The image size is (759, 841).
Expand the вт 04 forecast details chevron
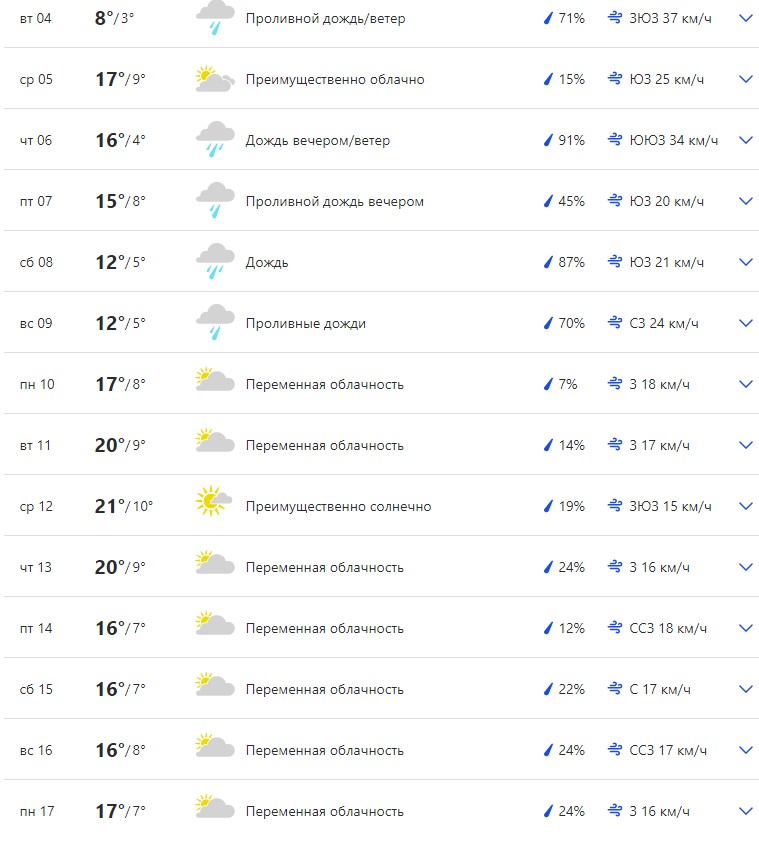(x=745, y=18)
